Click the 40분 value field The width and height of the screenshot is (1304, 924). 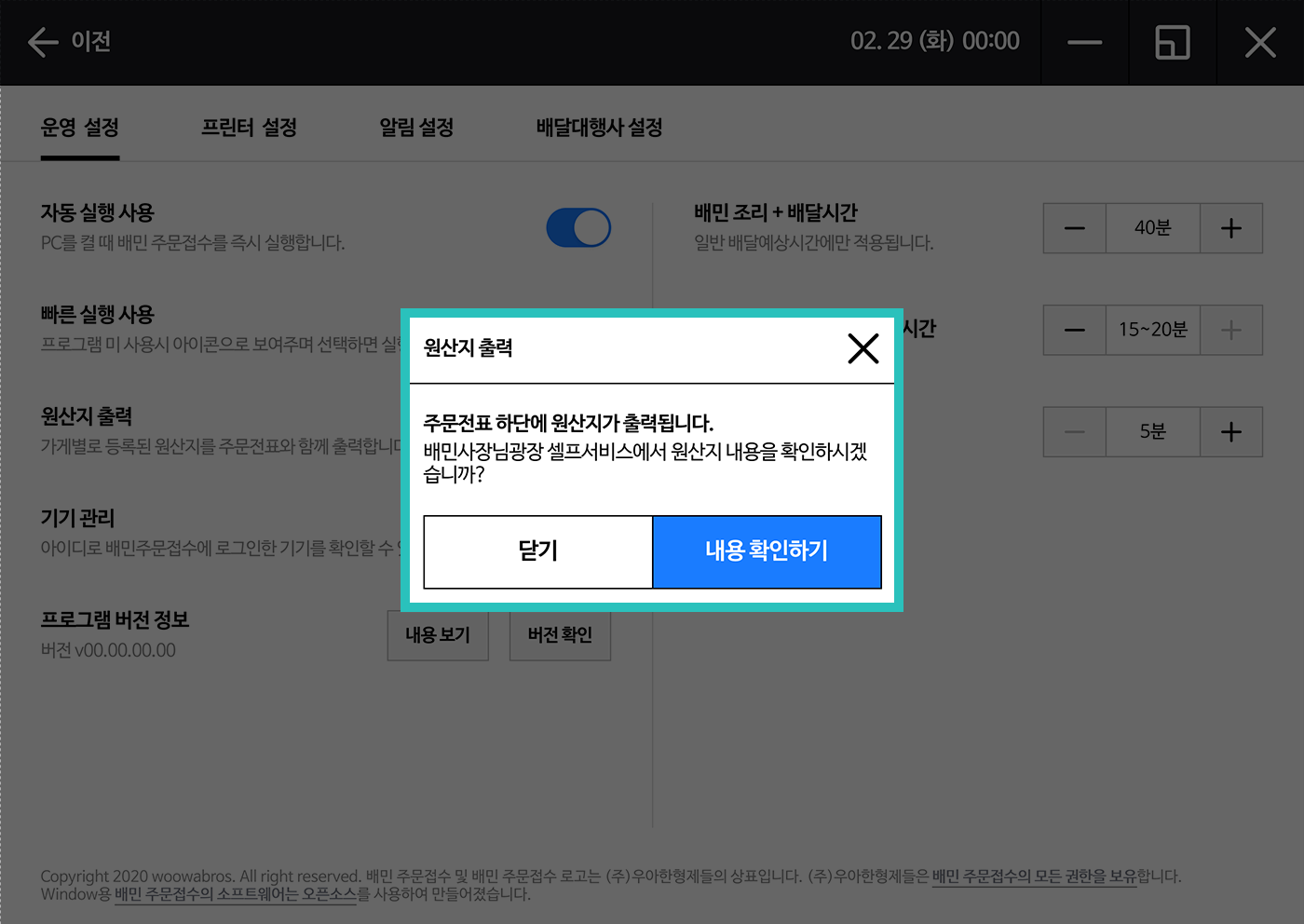click(1153, 228)
